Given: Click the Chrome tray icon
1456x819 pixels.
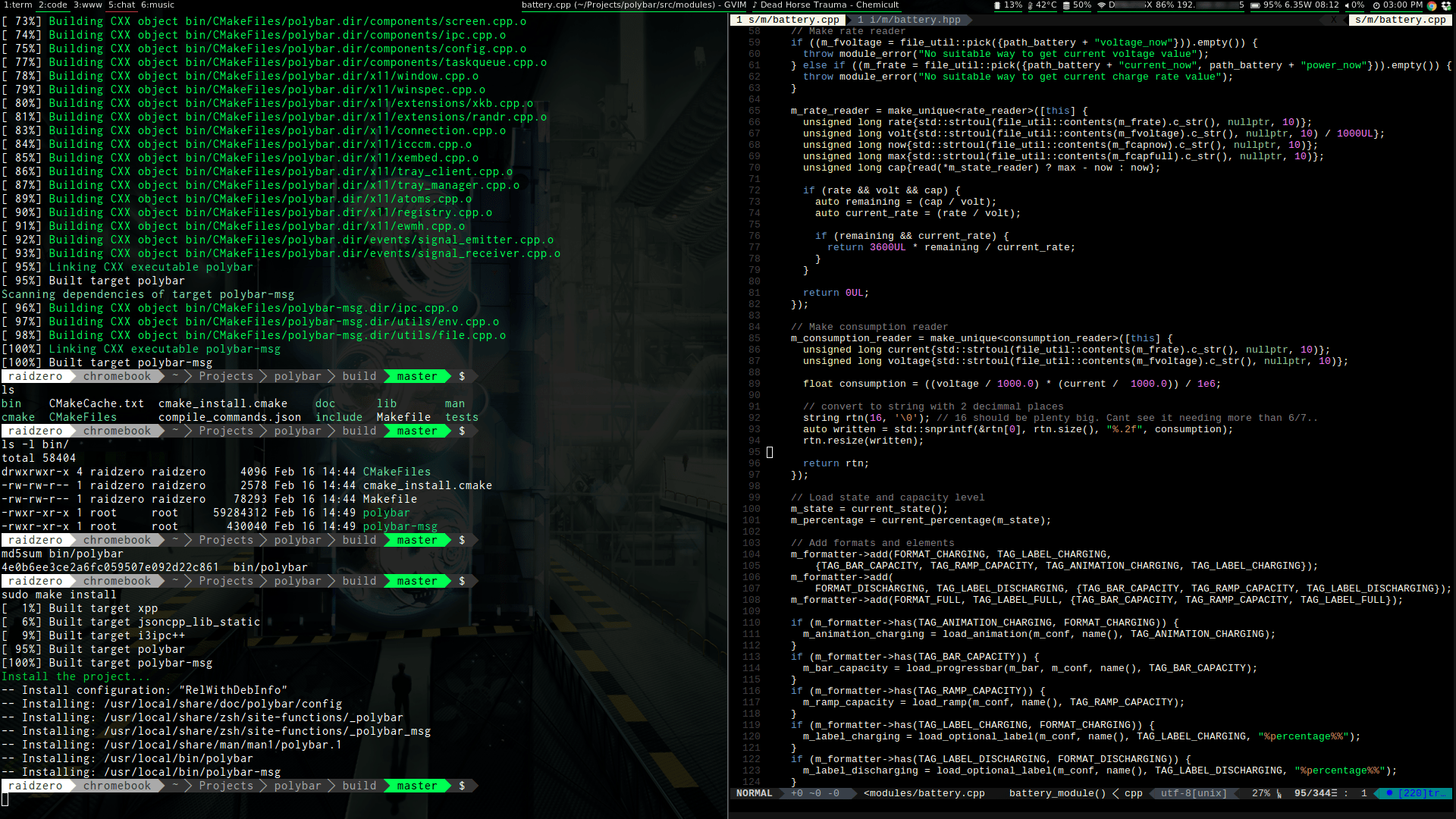Looking at the screenshot, I should point(1432,5).
